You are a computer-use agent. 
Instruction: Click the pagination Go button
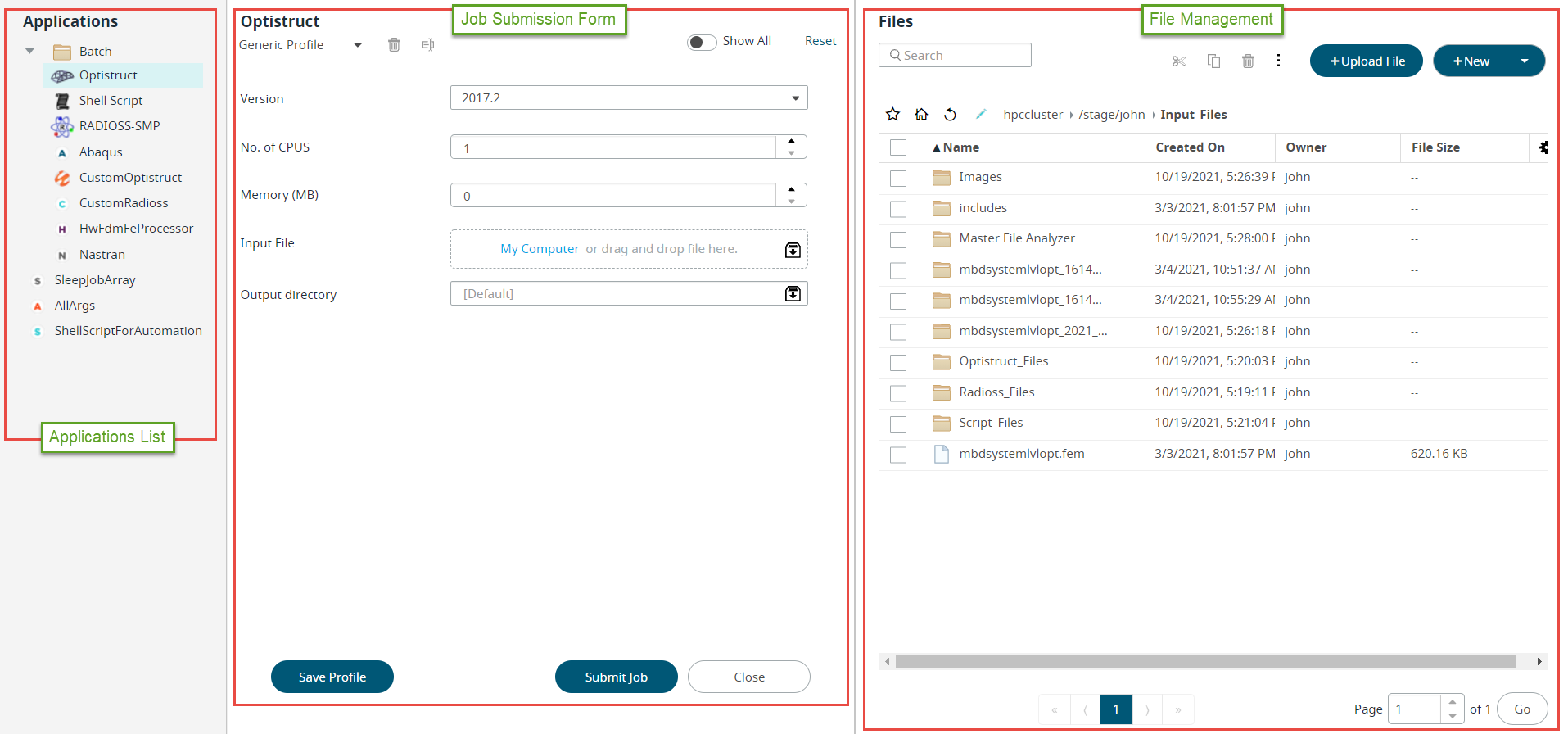click(x=1522, y=709)
